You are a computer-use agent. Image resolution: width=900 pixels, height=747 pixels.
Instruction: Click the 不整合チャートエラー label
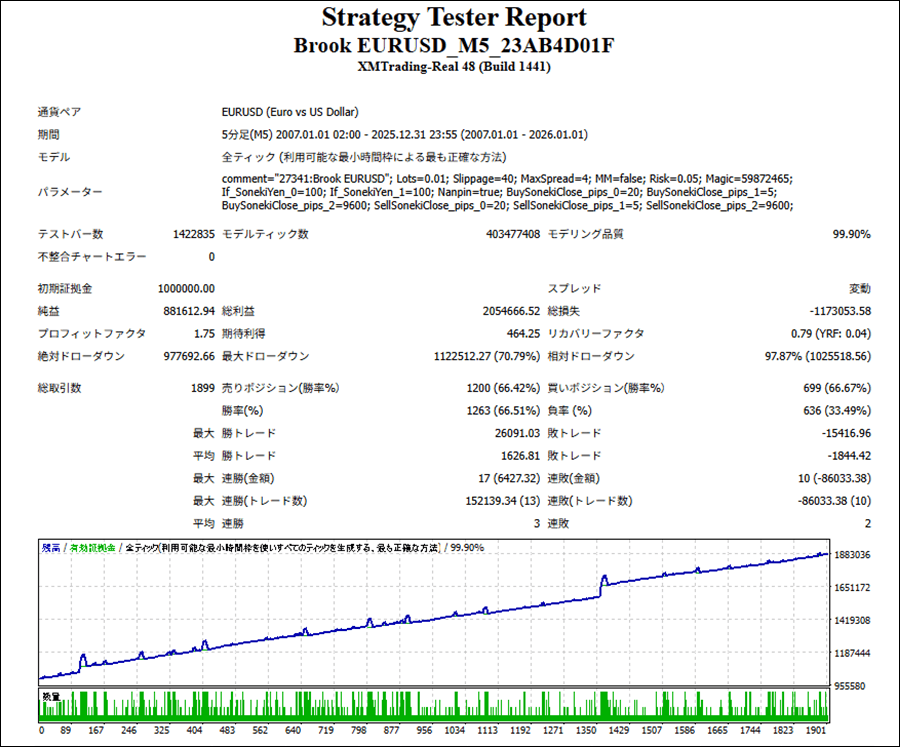92,257
